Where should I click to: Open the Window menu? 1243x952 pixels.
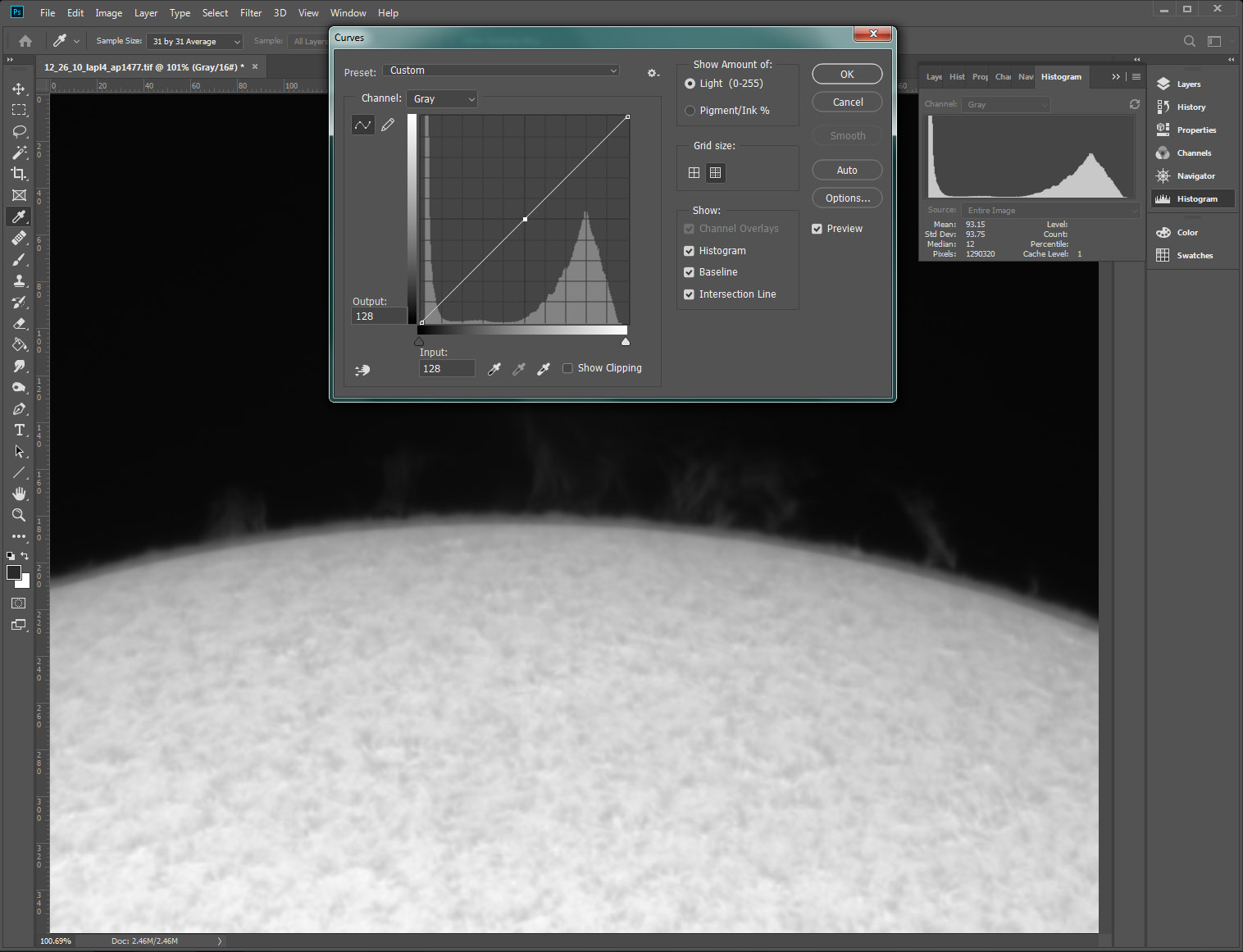click(x=348, y=13)
